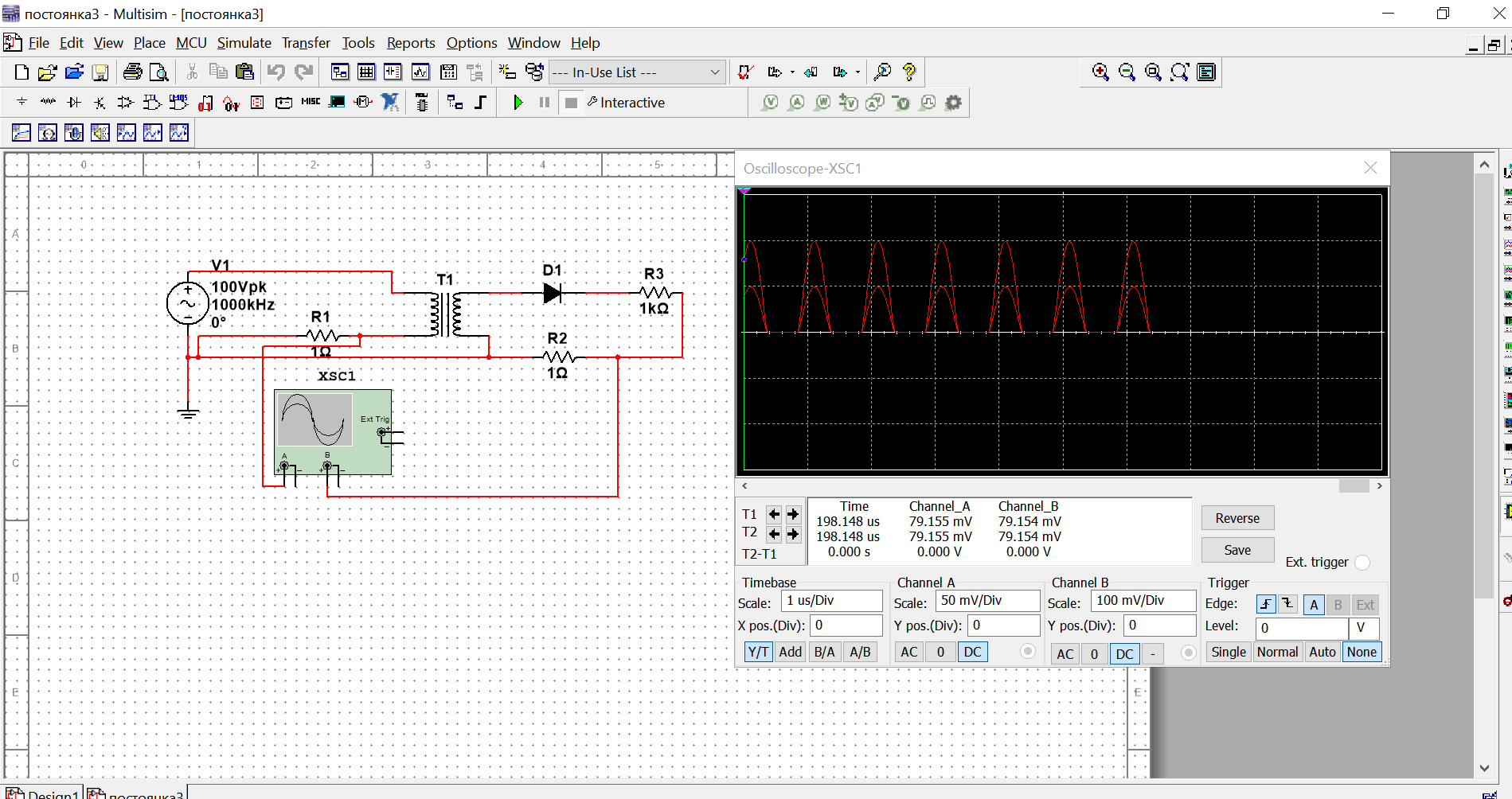Click Channel B Scale 100 mV/Div field

(x=1143, y=601)
